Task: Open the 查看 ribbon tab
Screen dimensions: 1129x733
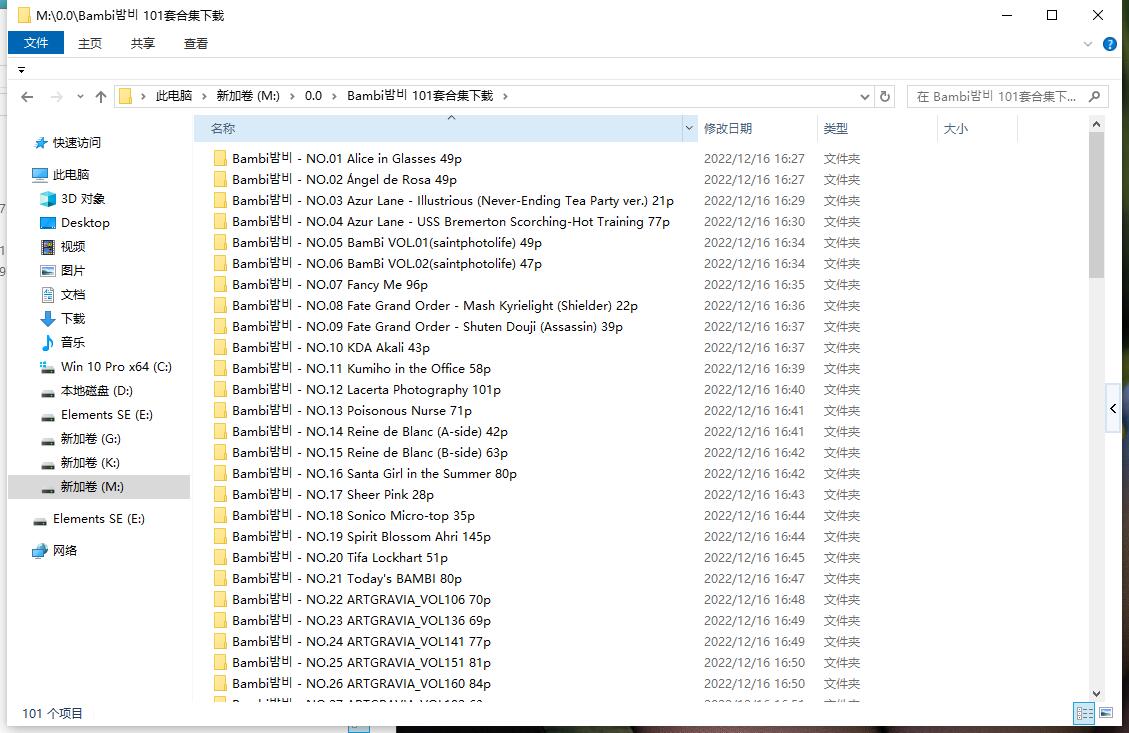Action: (196, 43)
